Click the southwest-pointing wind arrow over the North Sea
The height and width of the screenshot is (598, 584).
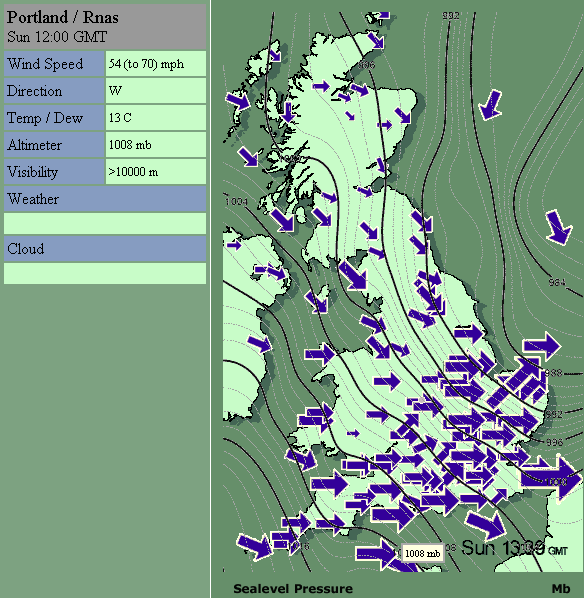490,105
